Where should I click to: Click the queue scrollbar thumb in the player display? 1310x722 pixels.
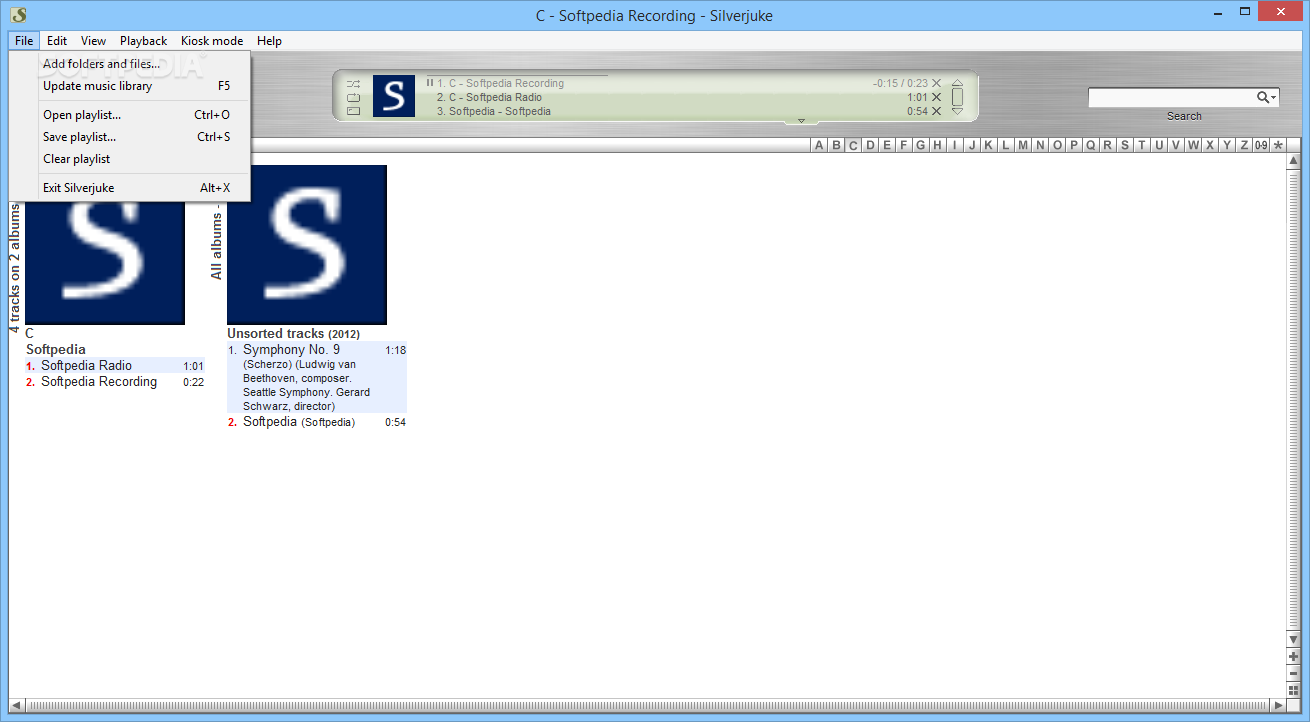pyautogui.click(x=957, y=97)
